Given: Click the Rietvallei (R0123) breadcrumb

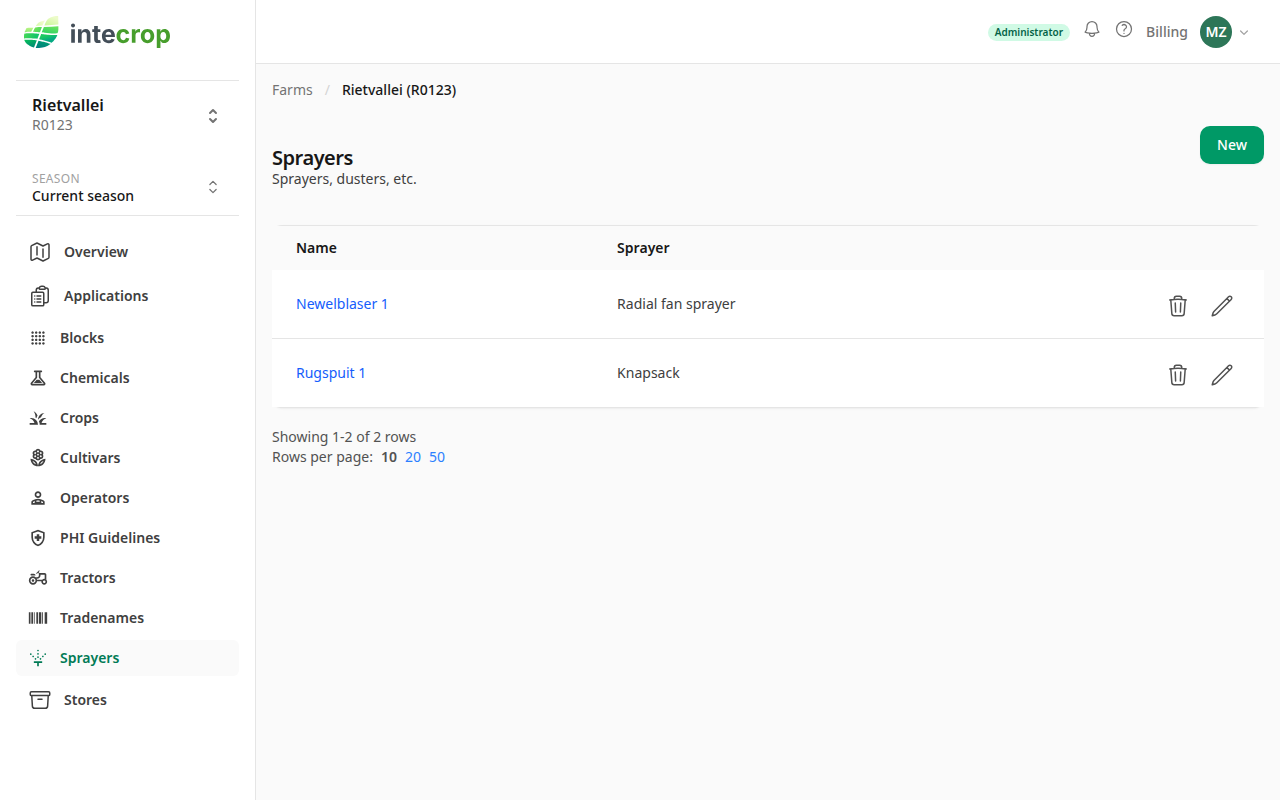Looking at the screenshot, I should (399, 90).
